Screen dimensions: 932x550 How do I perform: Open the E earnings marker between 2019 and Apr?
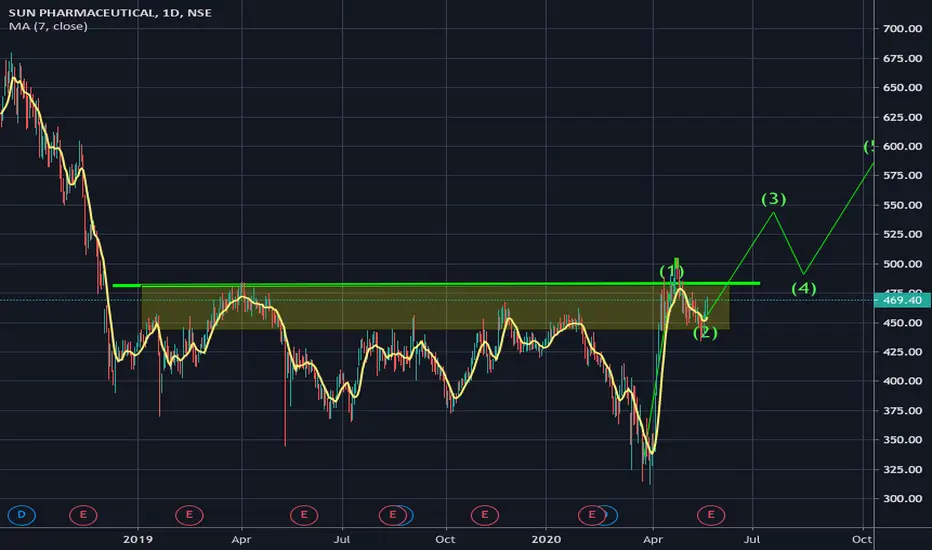[189, 515]
